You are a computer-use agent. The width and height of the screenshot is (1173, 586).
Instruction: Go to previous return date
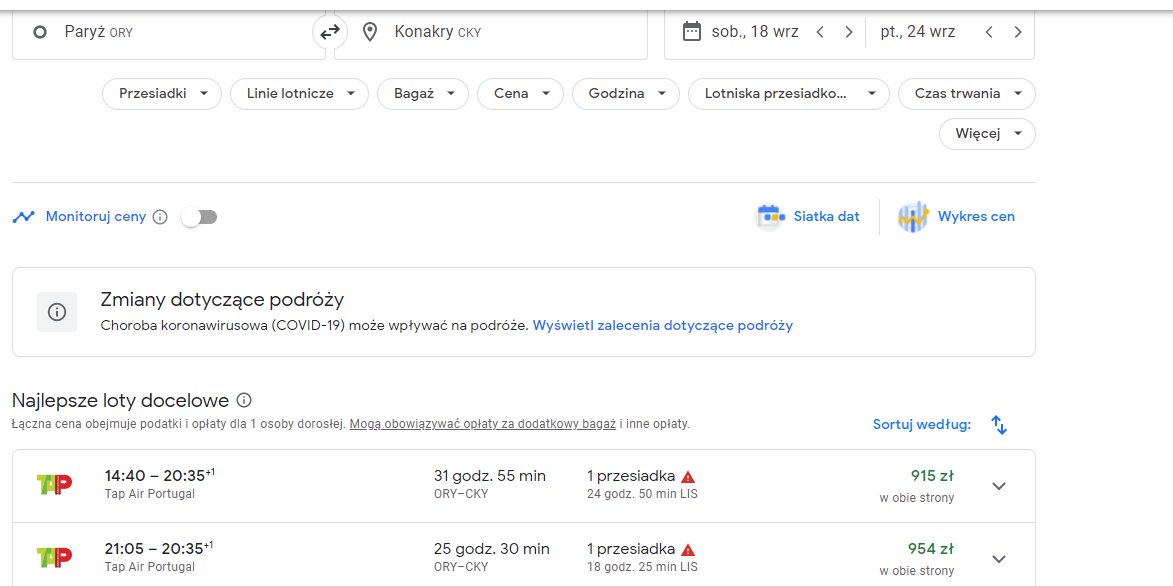coord(989,32)
